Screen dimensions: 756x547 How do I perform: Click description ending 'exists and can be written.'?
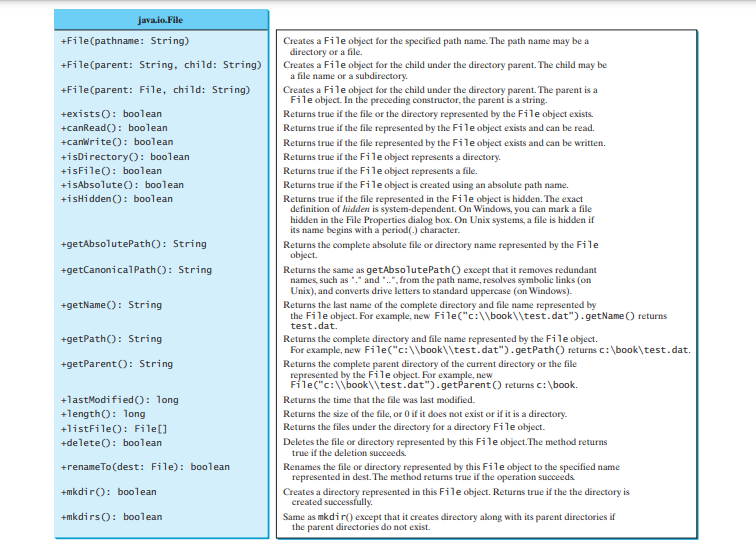[x=445, y=143]
